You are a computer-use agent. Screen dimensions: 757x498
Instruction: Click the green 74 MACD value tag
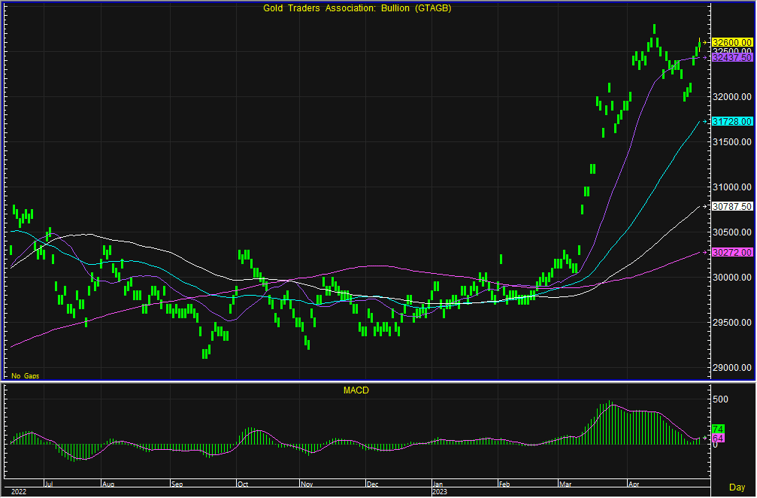click(717, 429)
